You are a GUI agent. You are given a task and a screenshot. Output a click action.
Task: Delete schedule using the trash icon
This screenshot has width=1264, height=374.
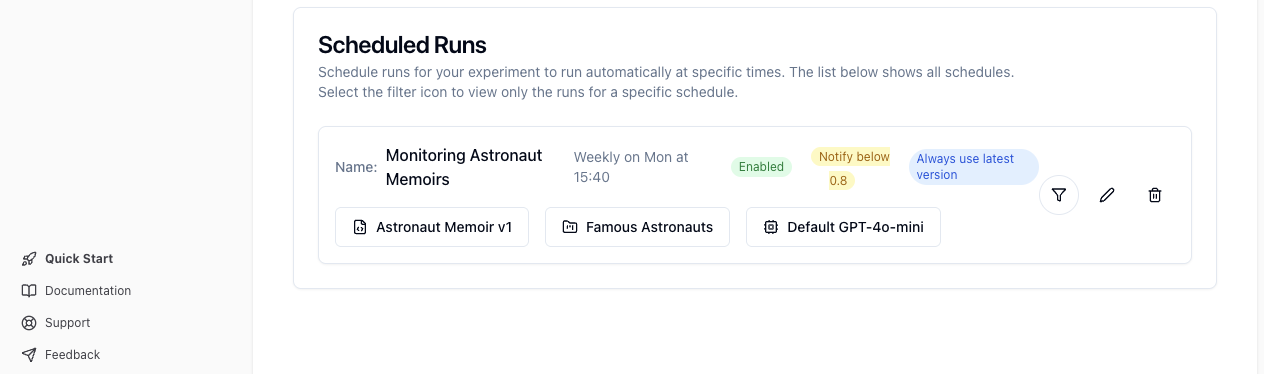(1155, 195)
